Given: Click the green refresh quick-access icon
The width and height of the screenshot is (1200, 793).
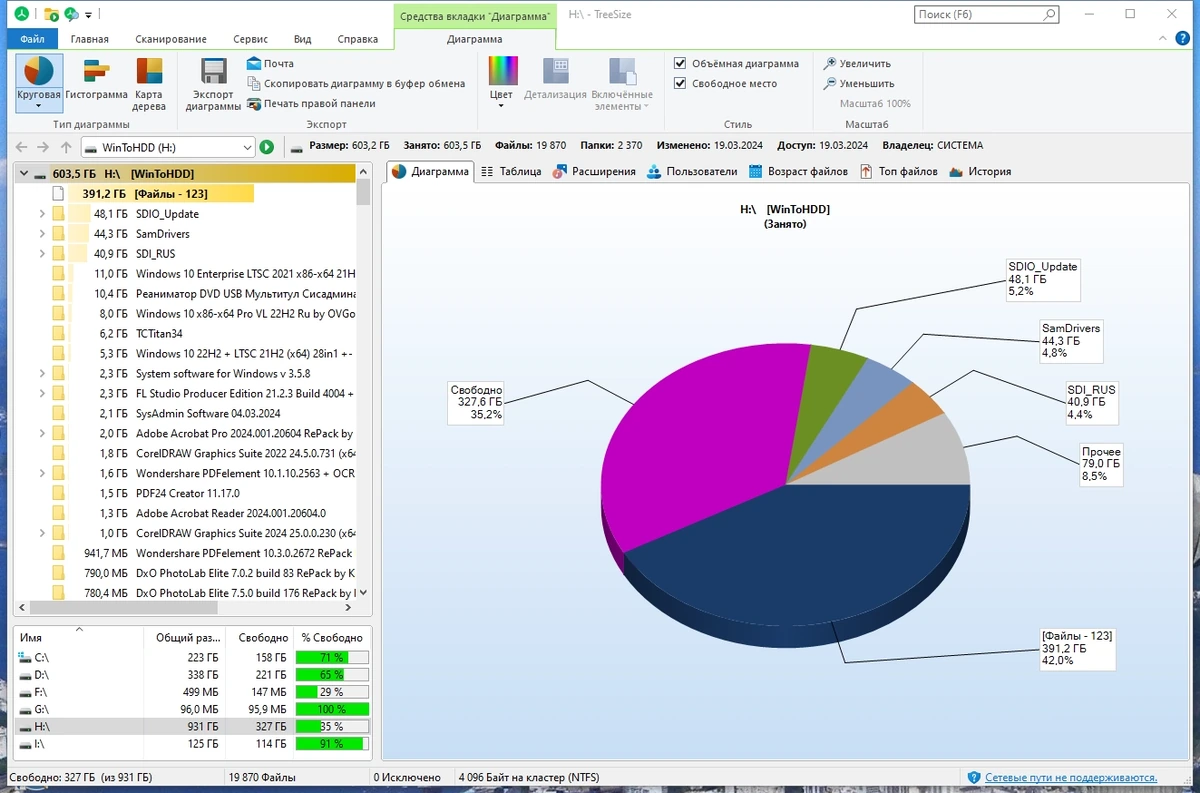Looking at the screenshot, I should tap(71, 15).
